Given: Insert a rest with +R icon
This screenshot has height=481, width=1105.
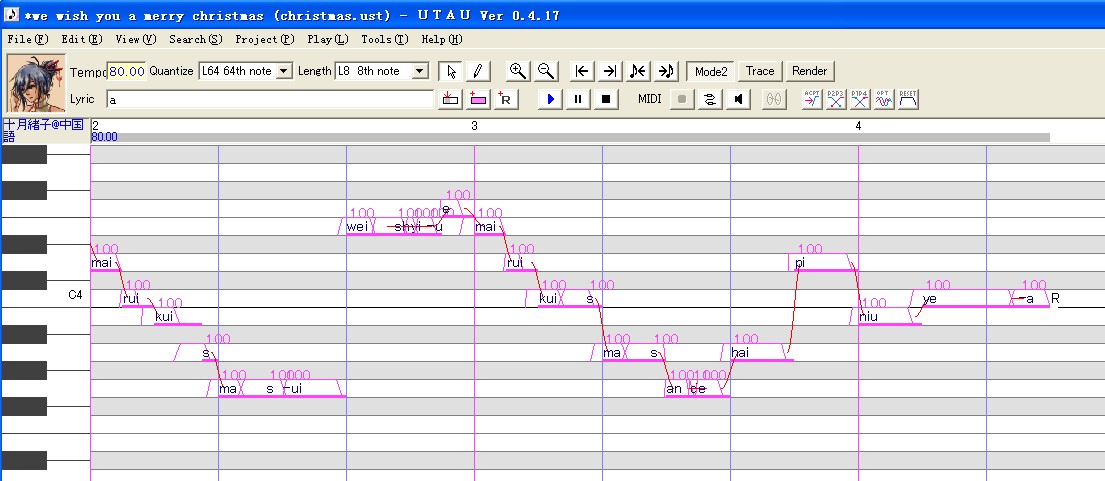Looking at the screenshot, I should coord(505,99).
